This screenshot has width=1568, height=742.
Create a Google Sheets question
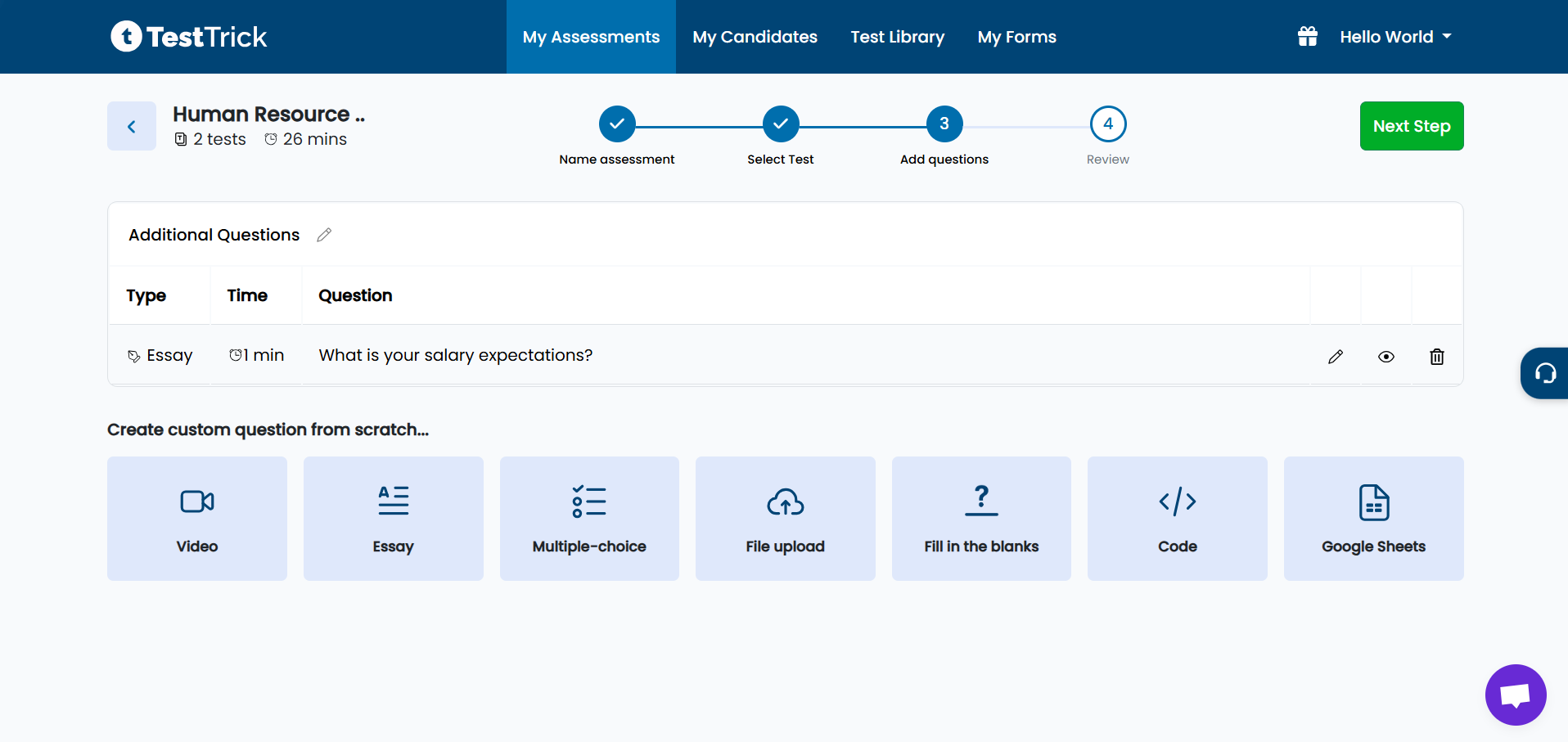pos(1374,519)
